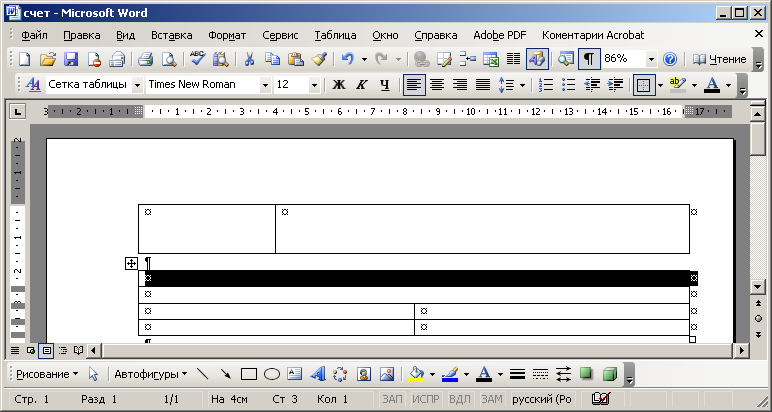Viewport: 772px width, 412px height.
Task: Open the shadow style icon
Action: pos(586,374)
